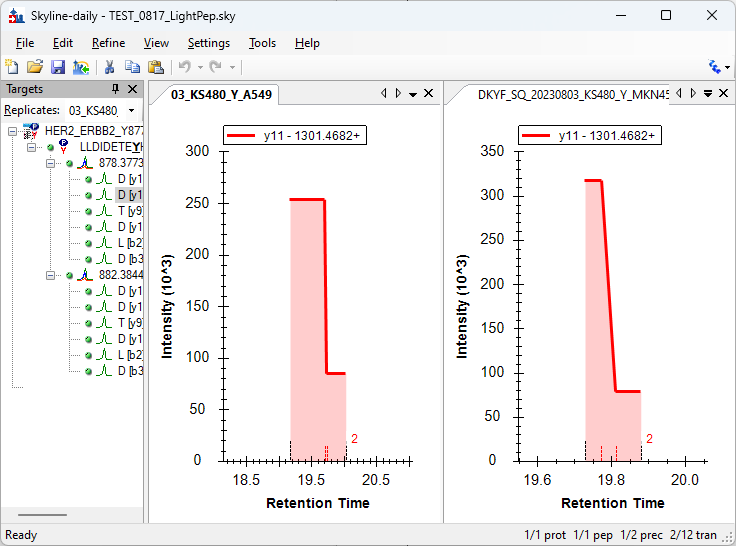Click the Copy toolbar icon
This screenshot has width=736, height=546.
pos(133,67)
